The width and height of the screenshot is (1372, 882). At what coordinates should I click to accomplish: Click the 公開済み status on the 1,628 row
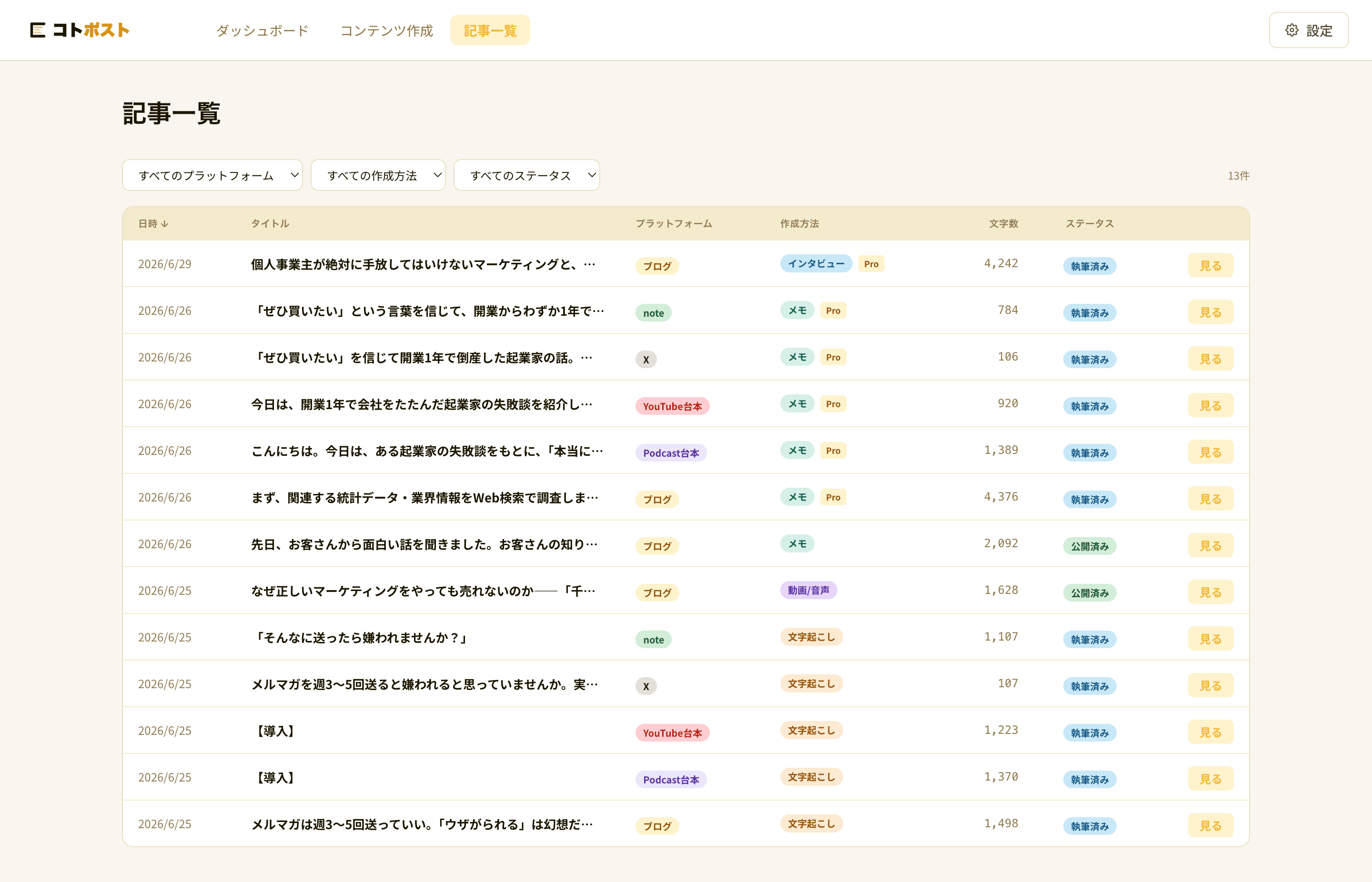pos(1090,593)
